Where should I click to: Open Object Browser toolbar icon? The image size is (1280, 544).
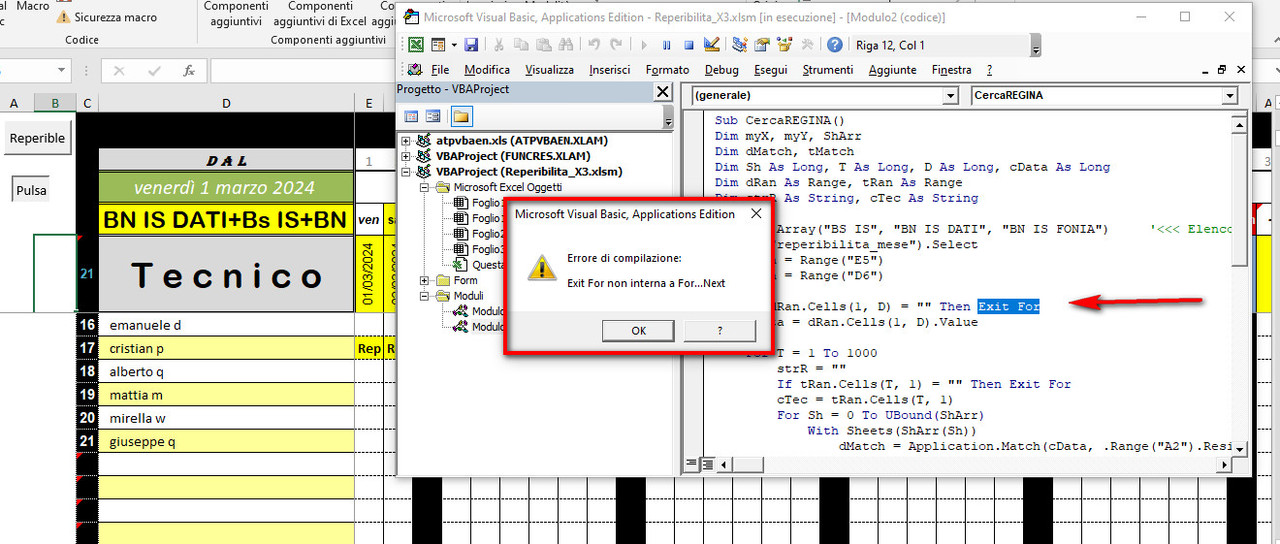(784, 45)
